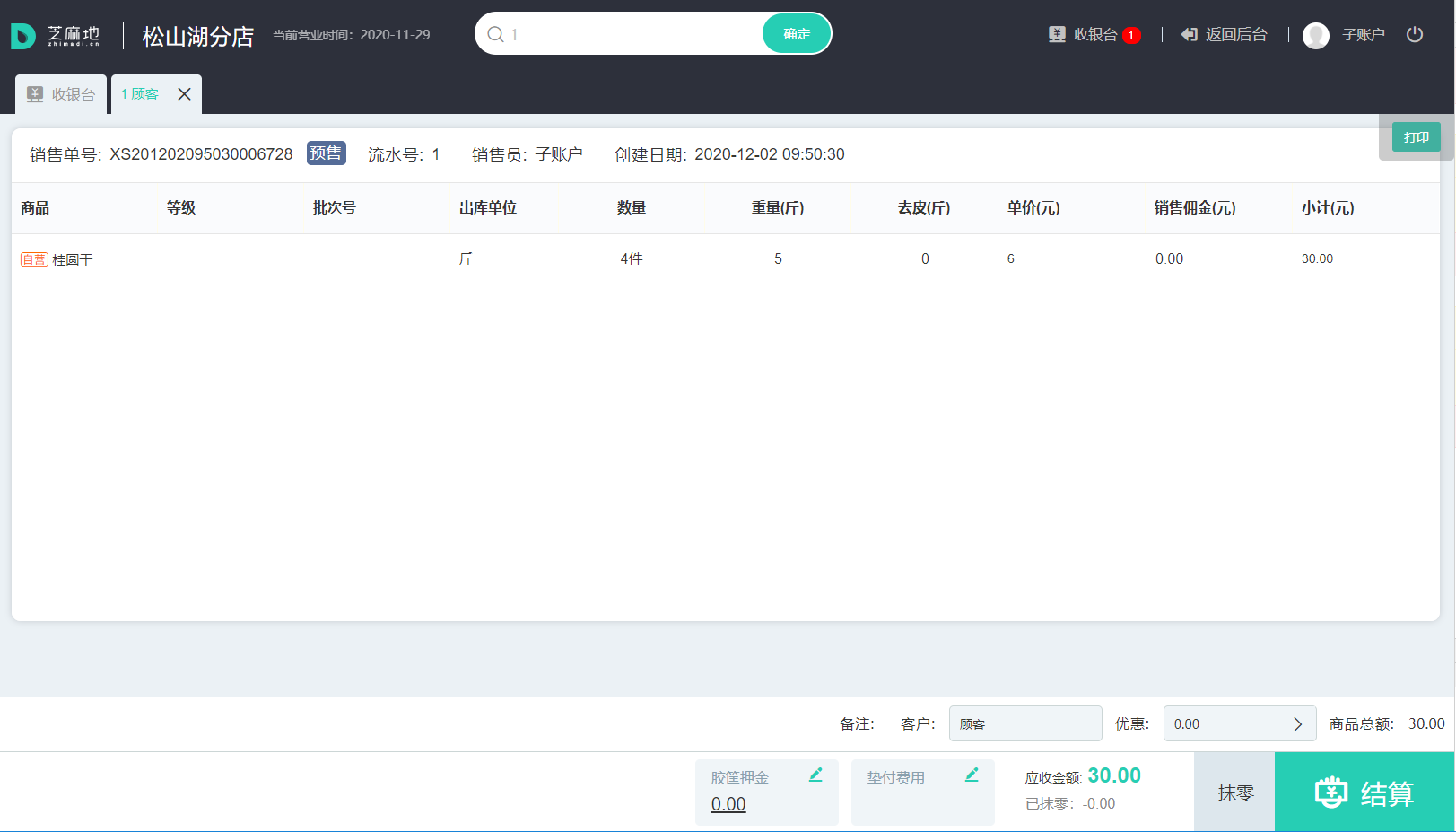Click the Zhimadi logo icon
The height and width of the screenshot is (832, 1456).
click(23, 36)
